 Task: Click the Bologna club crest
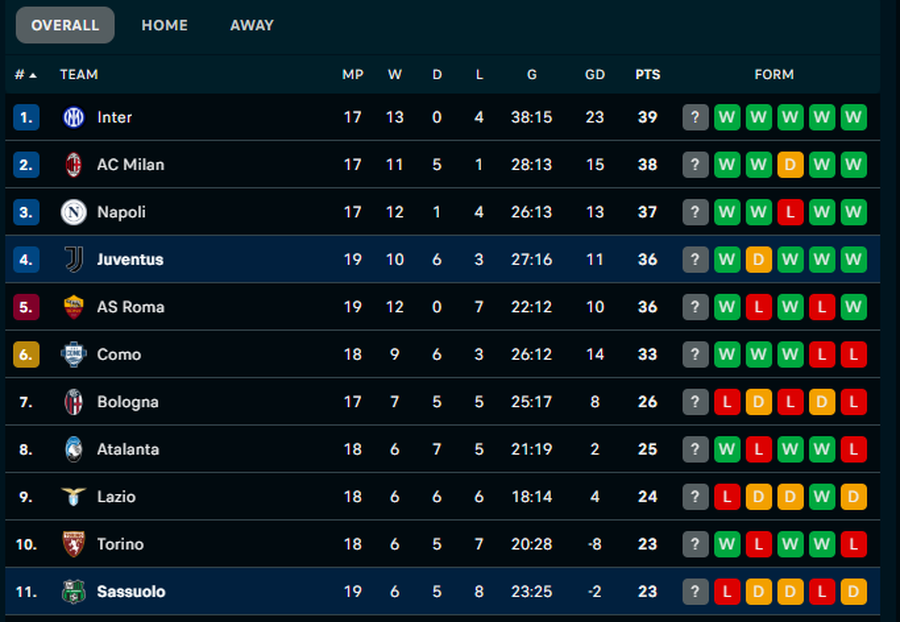click(x=73, y=402)
